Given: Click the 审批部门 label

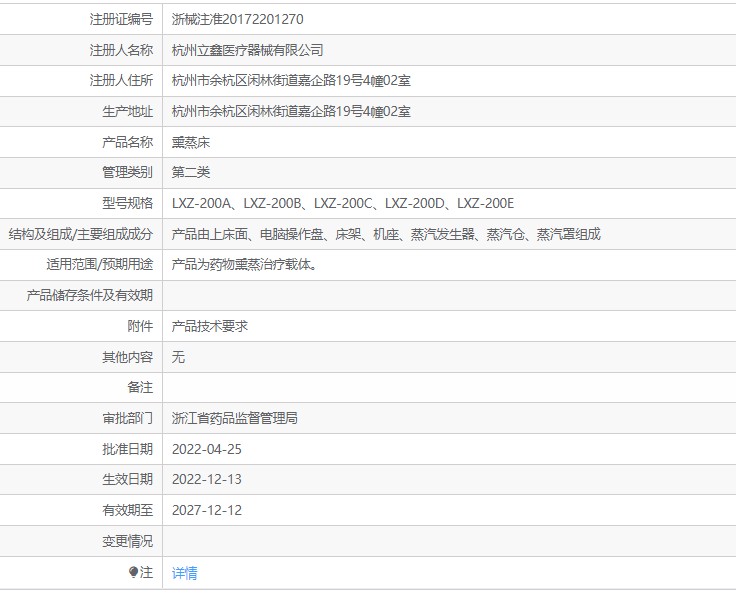Looking at the screenshot, I should [x=128, y=418].
